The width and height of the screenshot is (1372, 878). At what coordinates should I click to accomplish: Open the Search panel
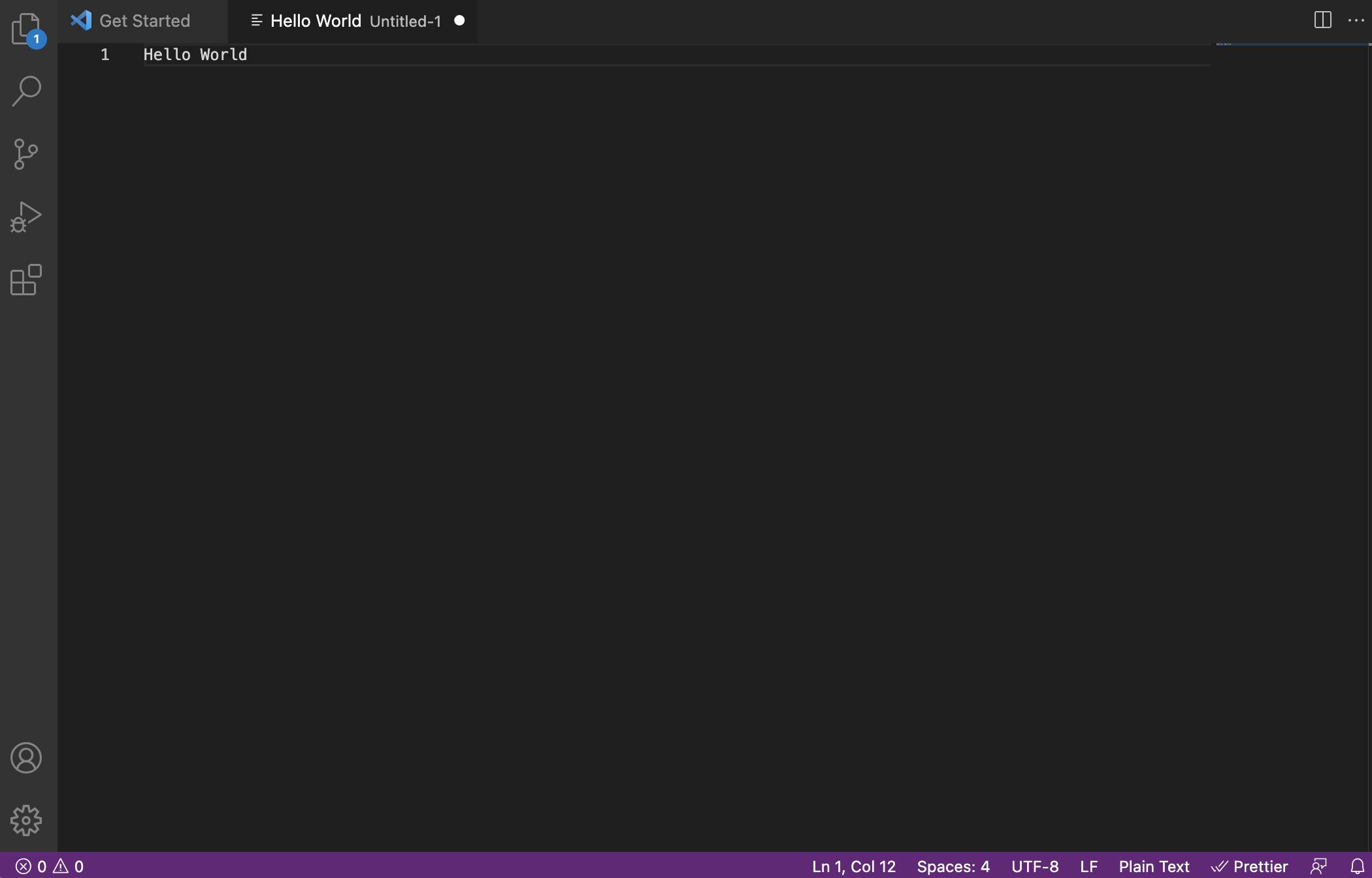26,91
